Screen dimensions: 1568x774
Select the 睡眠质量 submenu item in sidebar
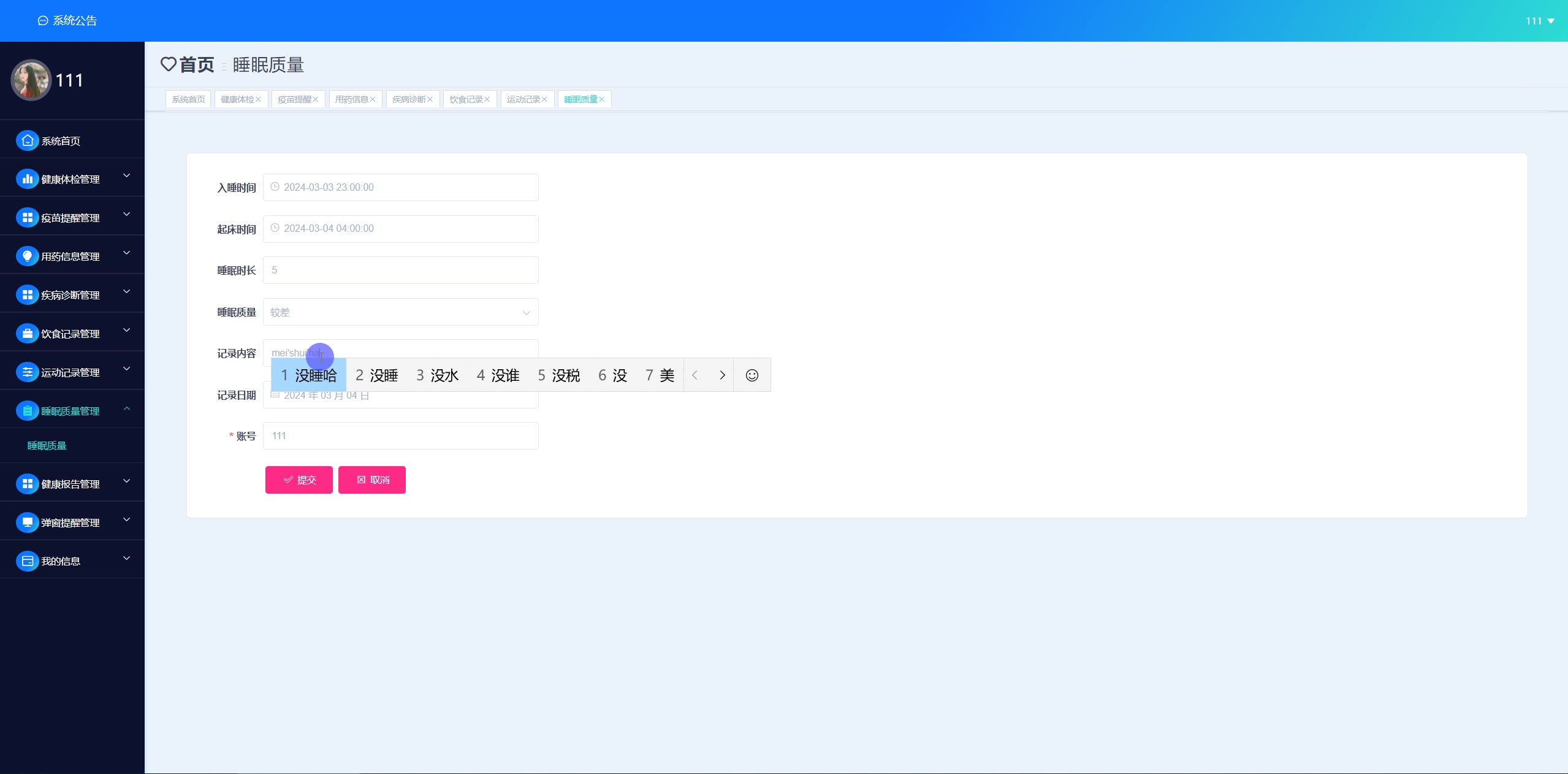click(x=47, y=446)
